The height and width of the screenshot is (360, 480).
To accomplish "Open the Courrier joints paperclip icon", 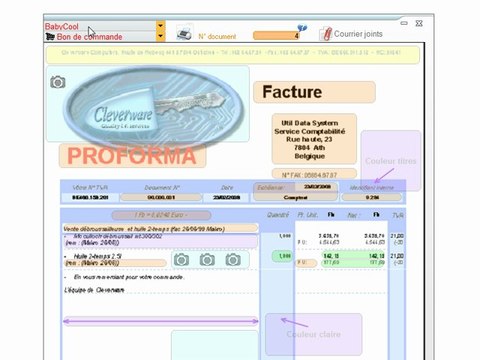I will (x=326, y=34).
